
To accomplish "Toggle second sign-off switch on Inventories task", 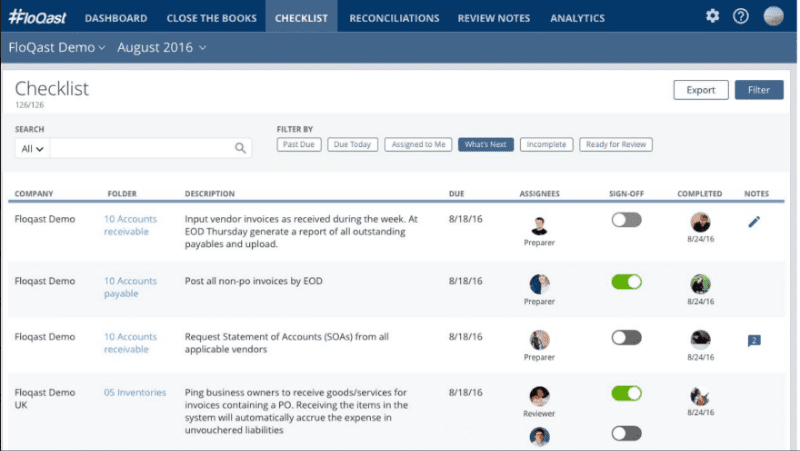I will click(x=626, y=434).
